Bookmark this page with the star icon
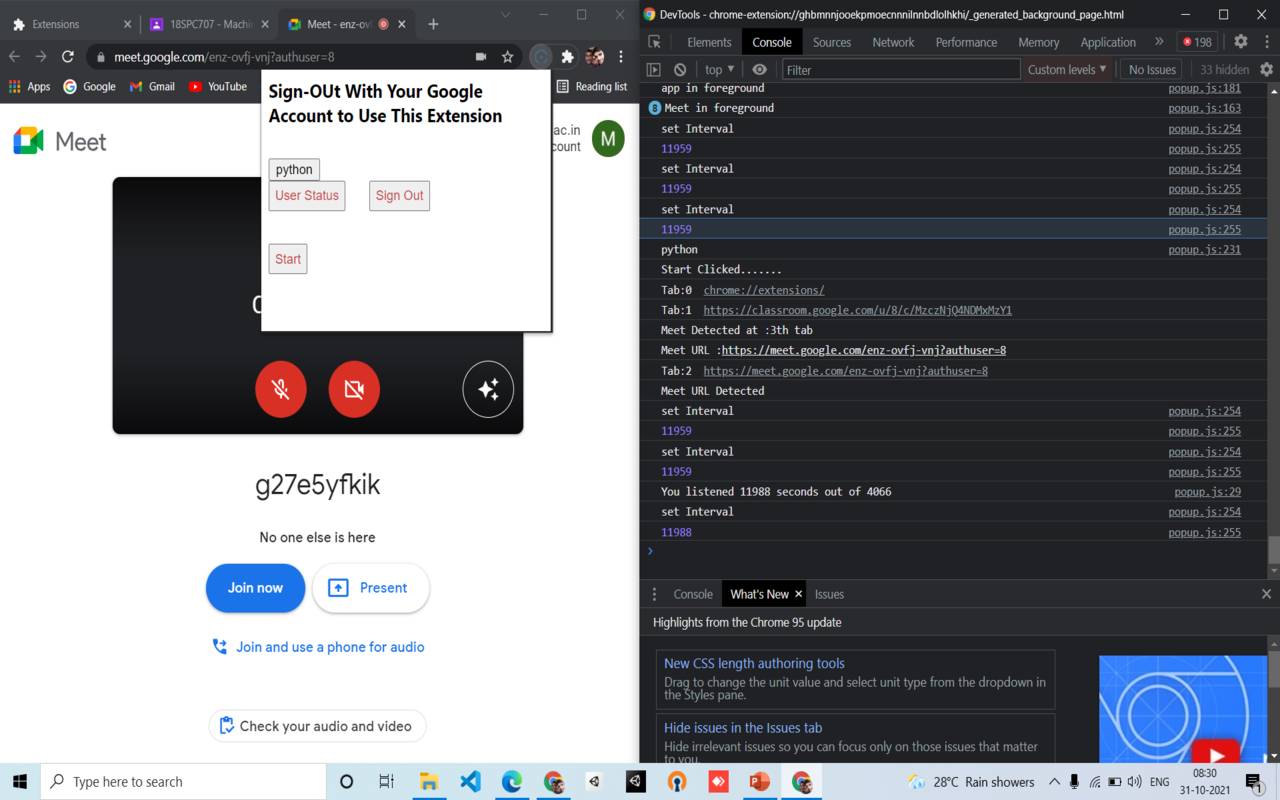Viewport: 1280px width, 800px height. 508,57
